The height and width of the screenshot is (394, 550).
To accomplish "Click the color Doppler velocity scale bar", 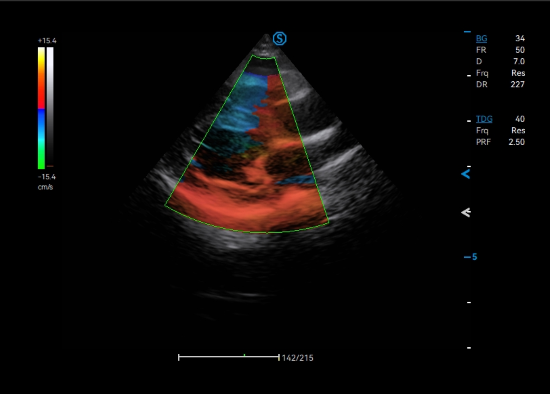I will coord(41,108).
